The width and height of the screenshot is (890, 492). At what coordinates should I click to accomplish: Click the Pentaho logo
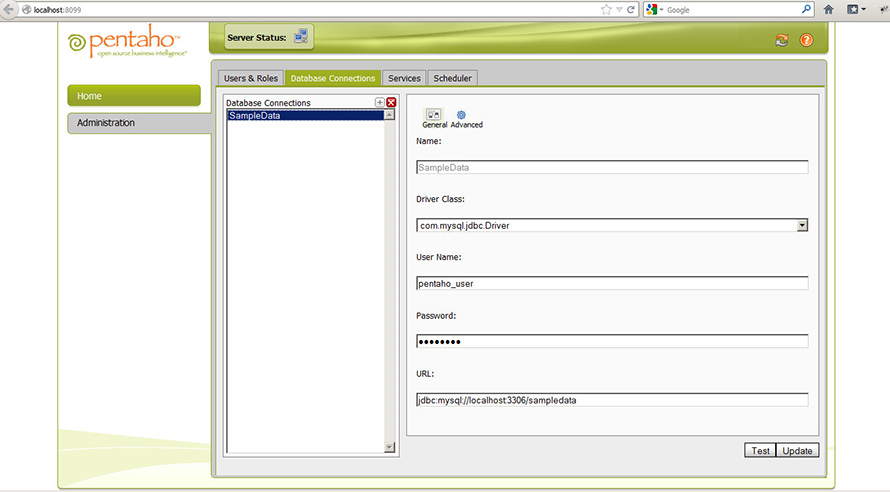pyautogui.click(x=128, y=41)
